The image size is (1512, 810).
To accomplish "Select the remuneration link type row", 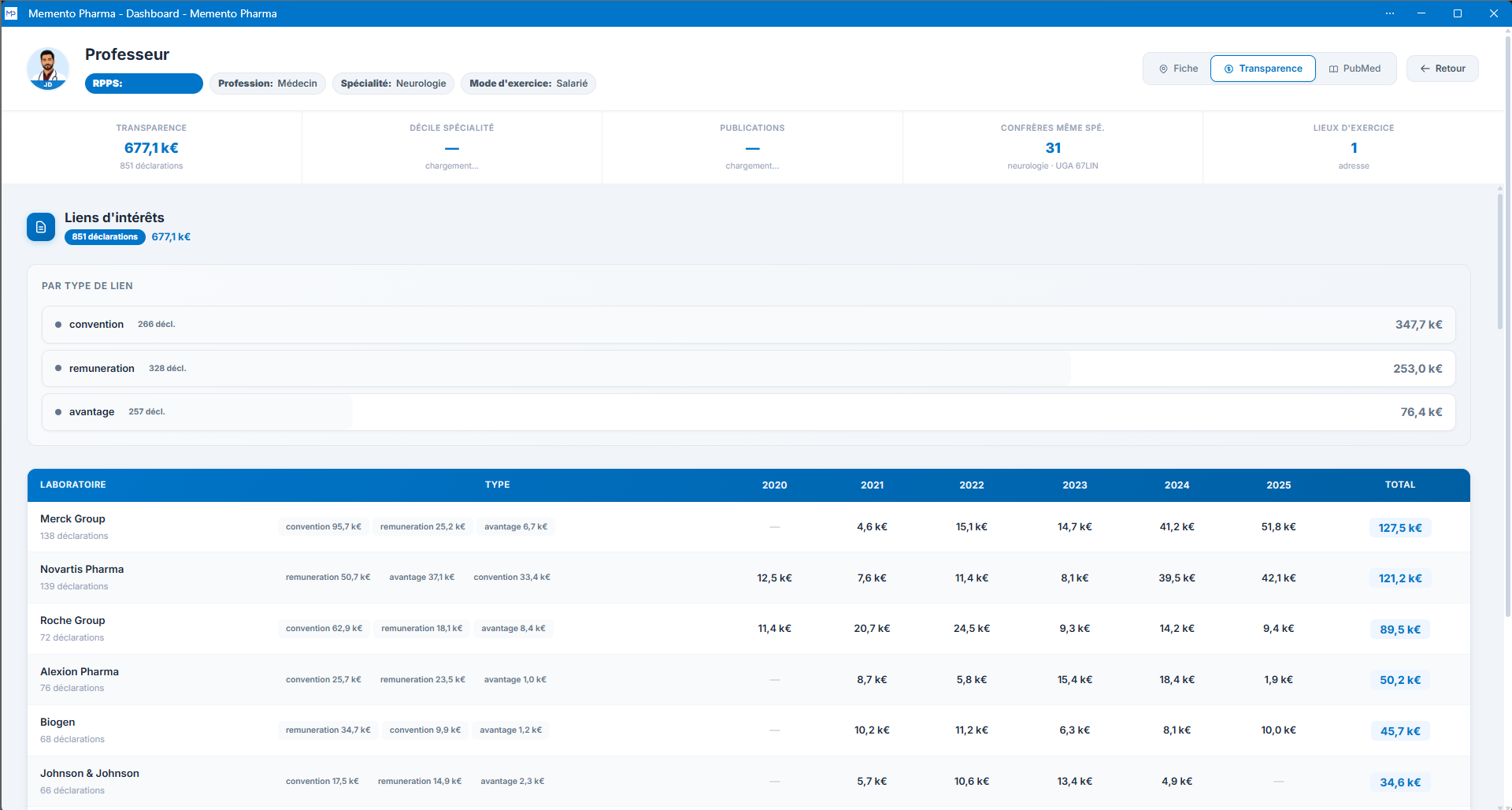I will click(x=748, y=369).
